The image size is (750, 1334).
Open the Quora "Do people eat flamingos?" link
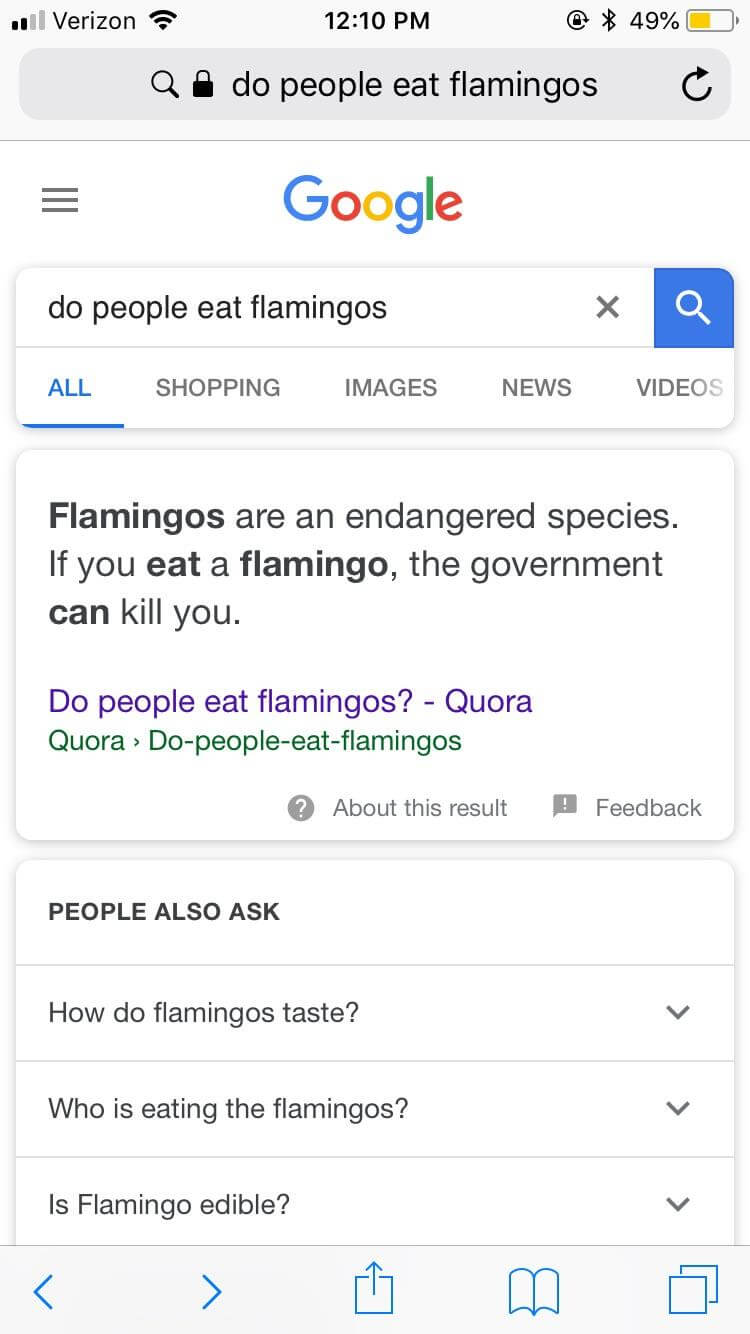(290, 701)
